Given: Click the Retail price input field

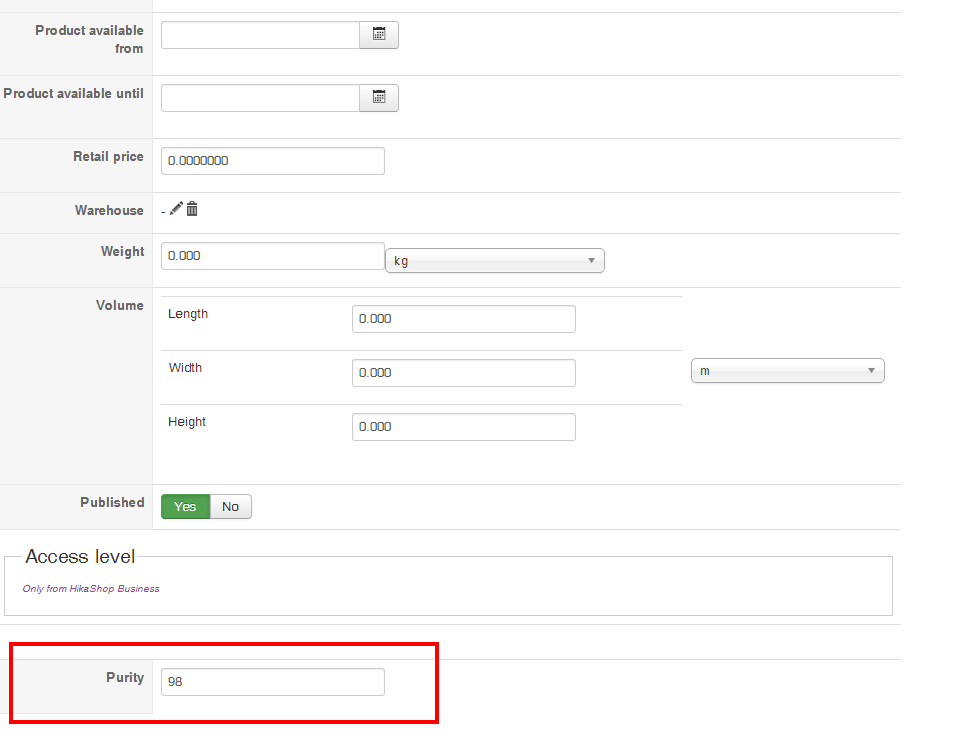Looking at the screenshot, I should click(273, 161).
